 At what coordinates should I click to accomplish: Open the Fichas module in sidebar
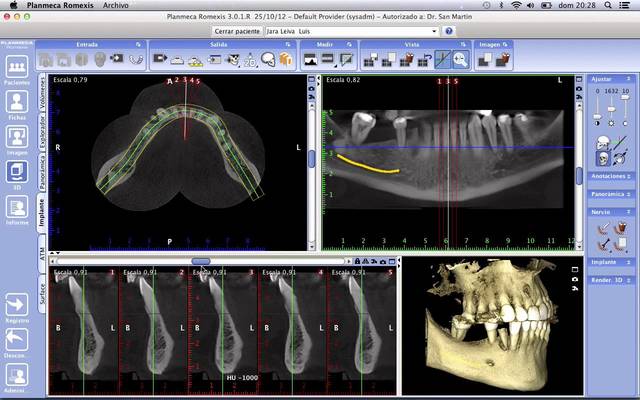pyautogui.click(x=17, y=102)
